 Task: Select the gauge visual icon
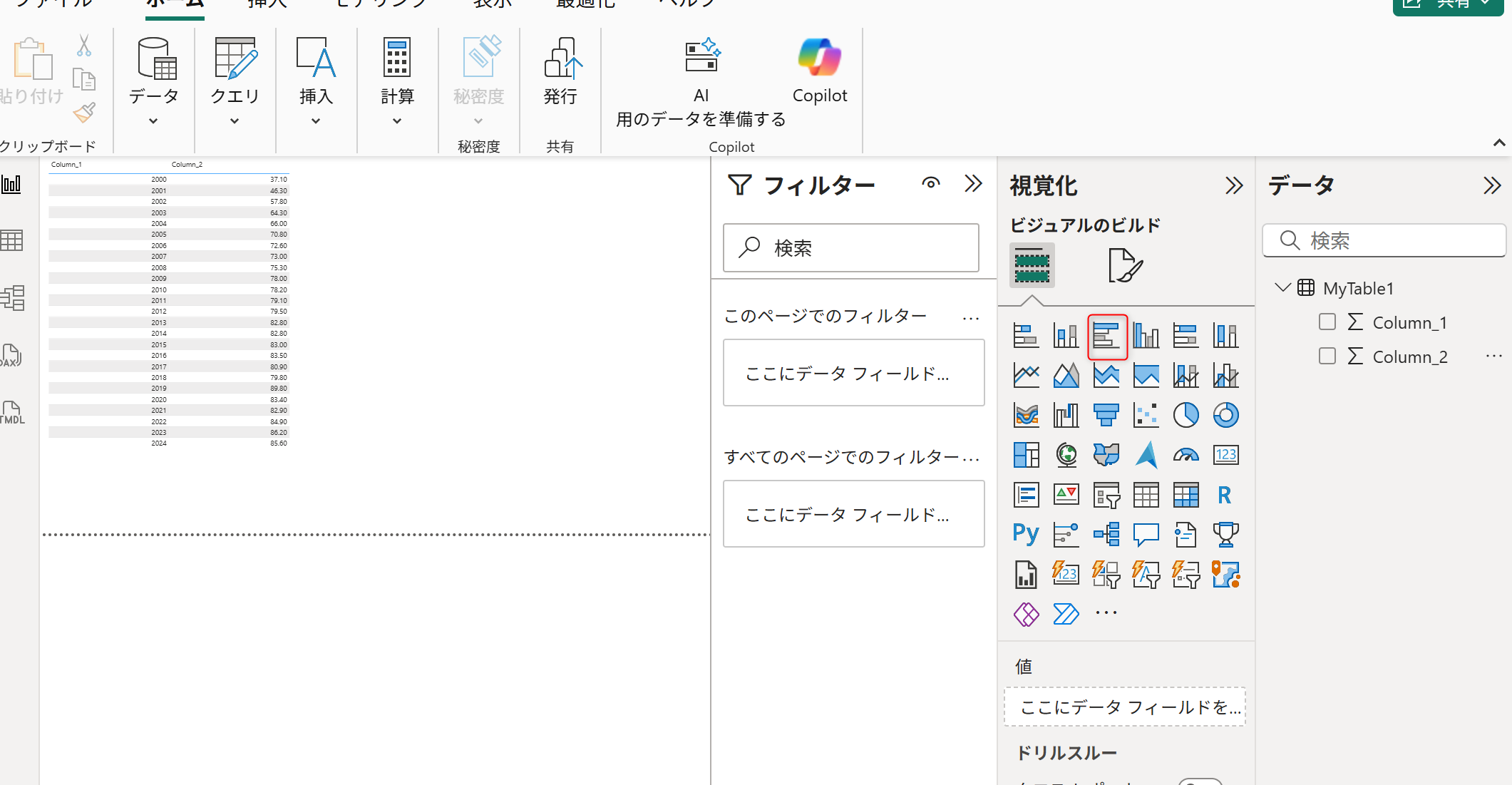1186,455
